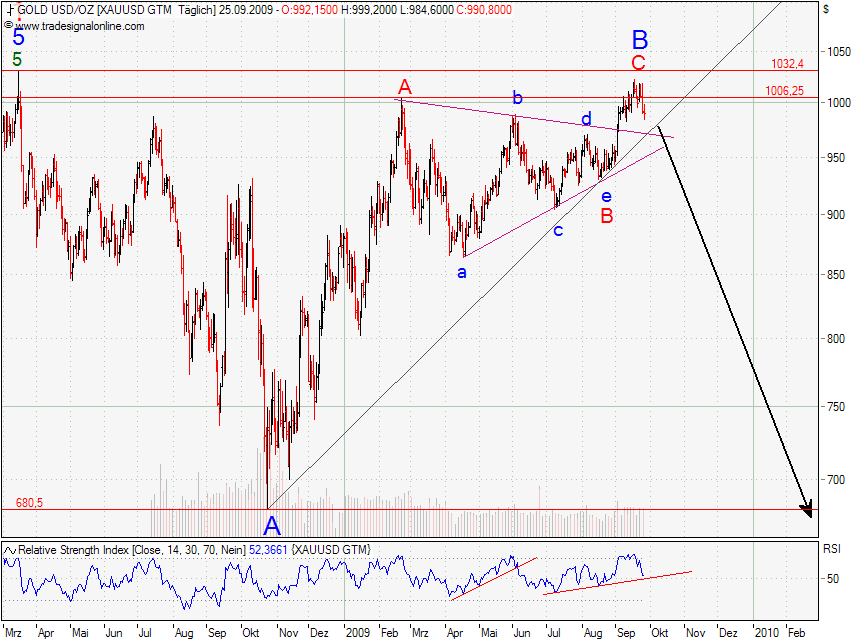Screen dimensions: 860x640
Task: Select the date 25.09.2009 in header
Action: click(246, 10)
